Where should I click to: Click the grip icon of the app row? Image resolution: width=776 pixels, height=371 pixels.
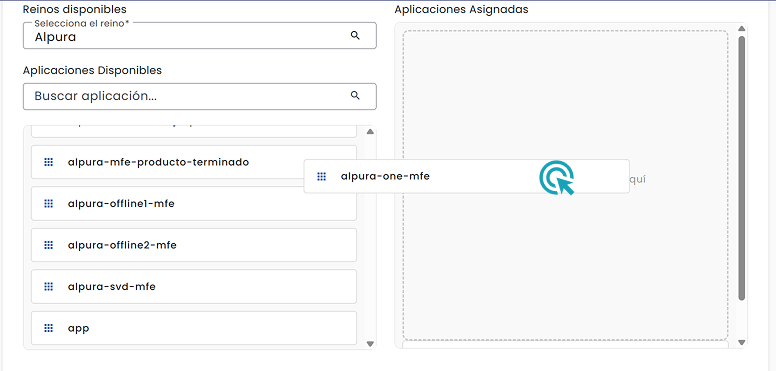coord(48,328)
